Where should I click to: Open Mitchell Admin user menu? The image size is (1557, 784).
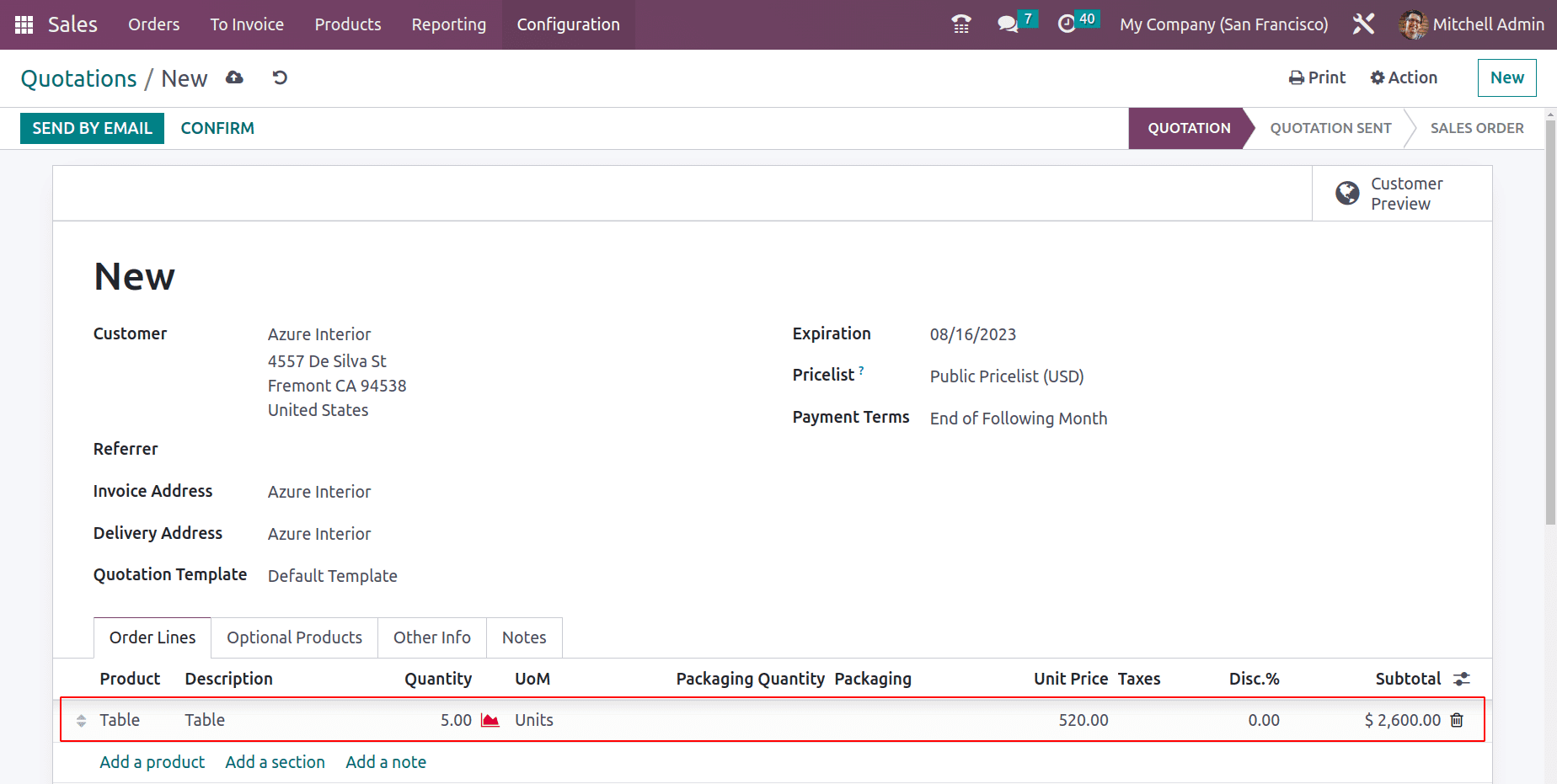pos(1472,24)
